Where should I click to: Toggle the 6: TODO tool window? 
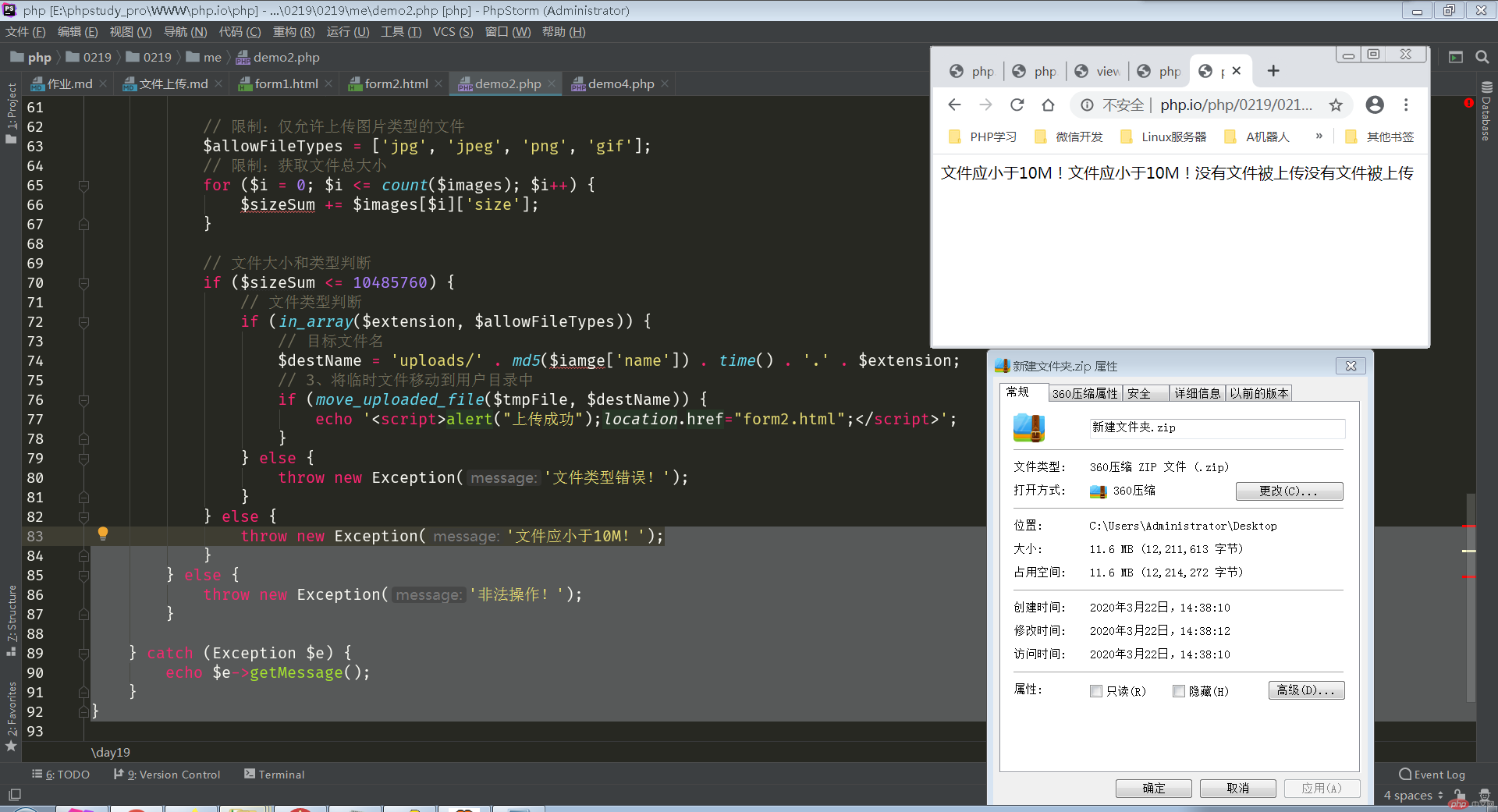(x=61, y=775)
